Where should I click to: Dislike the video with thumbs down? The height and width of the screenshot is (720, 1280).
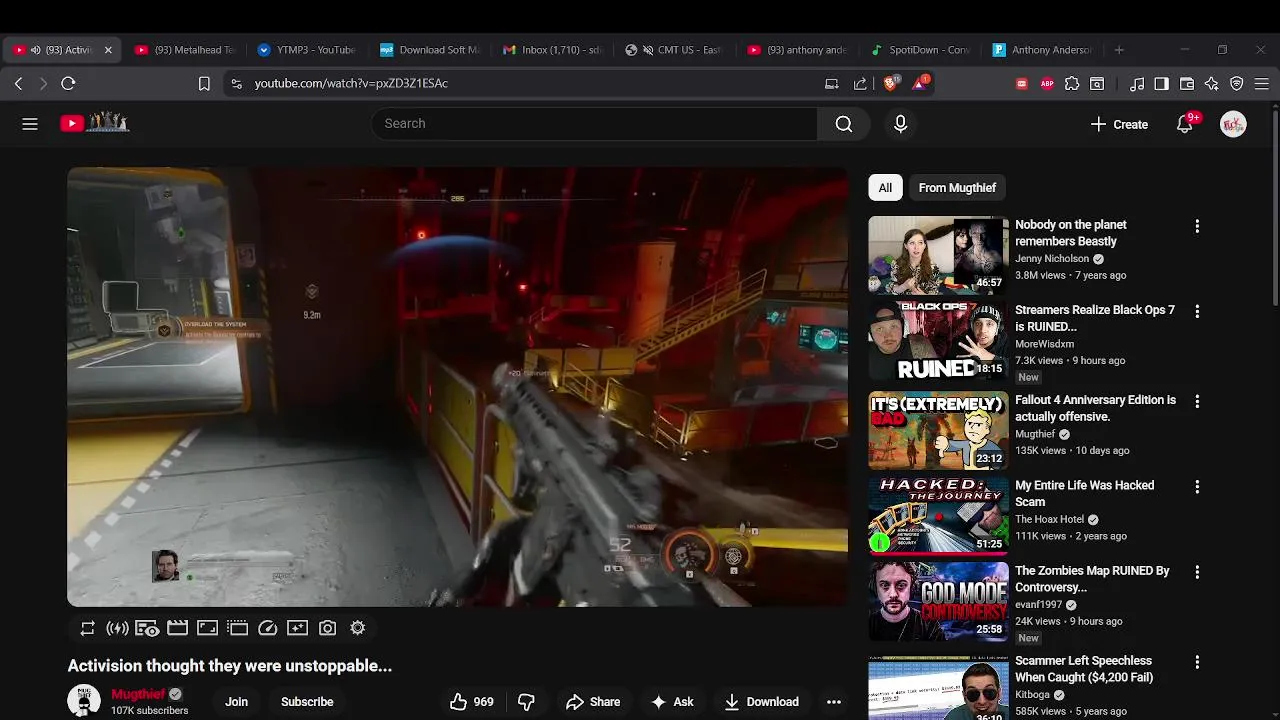pyautogui.click(x=526, y=702)
